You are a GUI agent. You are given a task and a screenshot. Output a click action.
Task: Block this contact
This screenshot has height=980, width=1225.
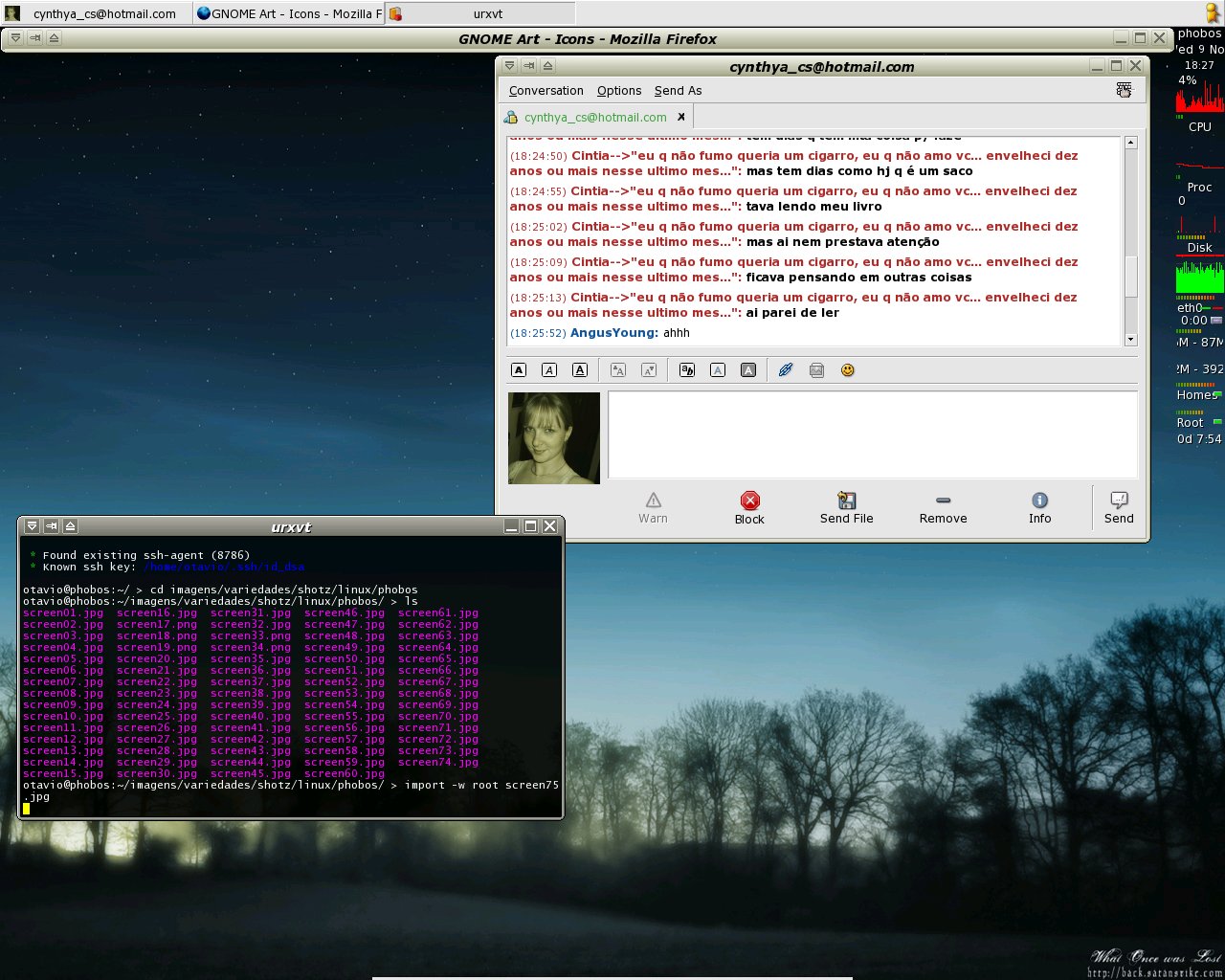[749, 508]
